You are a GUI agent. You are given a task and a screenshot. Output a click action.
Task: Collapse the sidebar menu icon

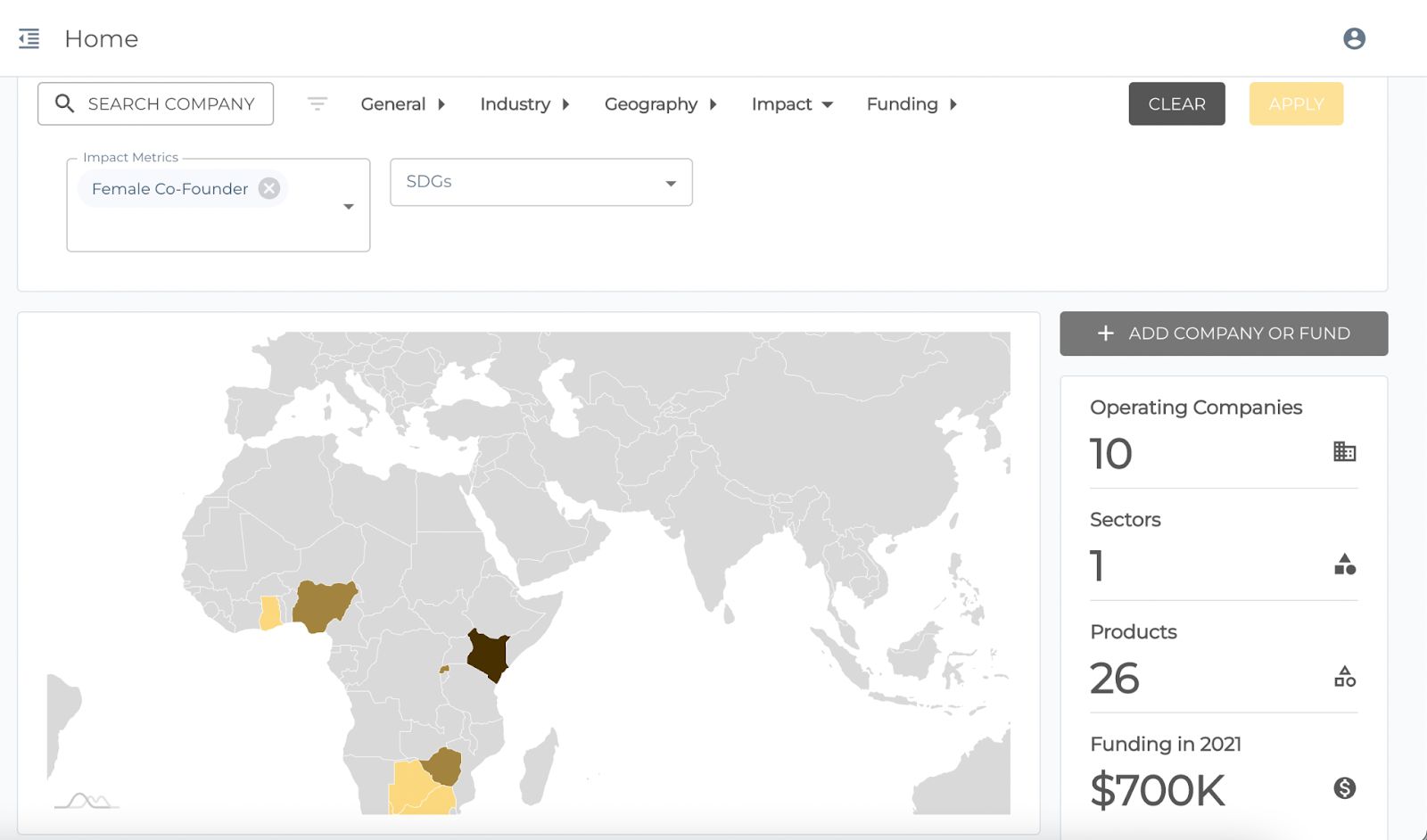(x=29, y=38)
